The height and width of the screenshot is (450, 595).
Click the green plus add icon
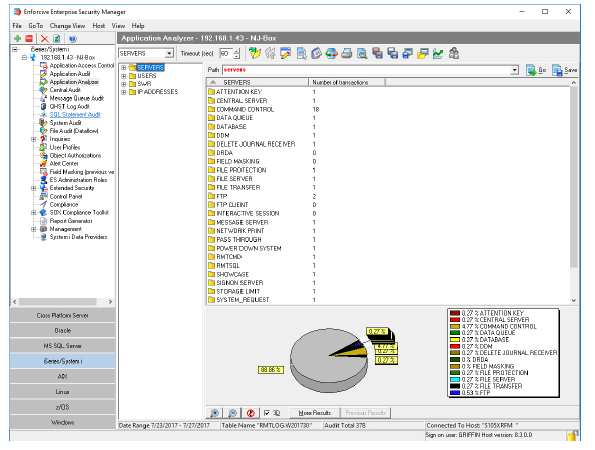(x=17, y=39)
